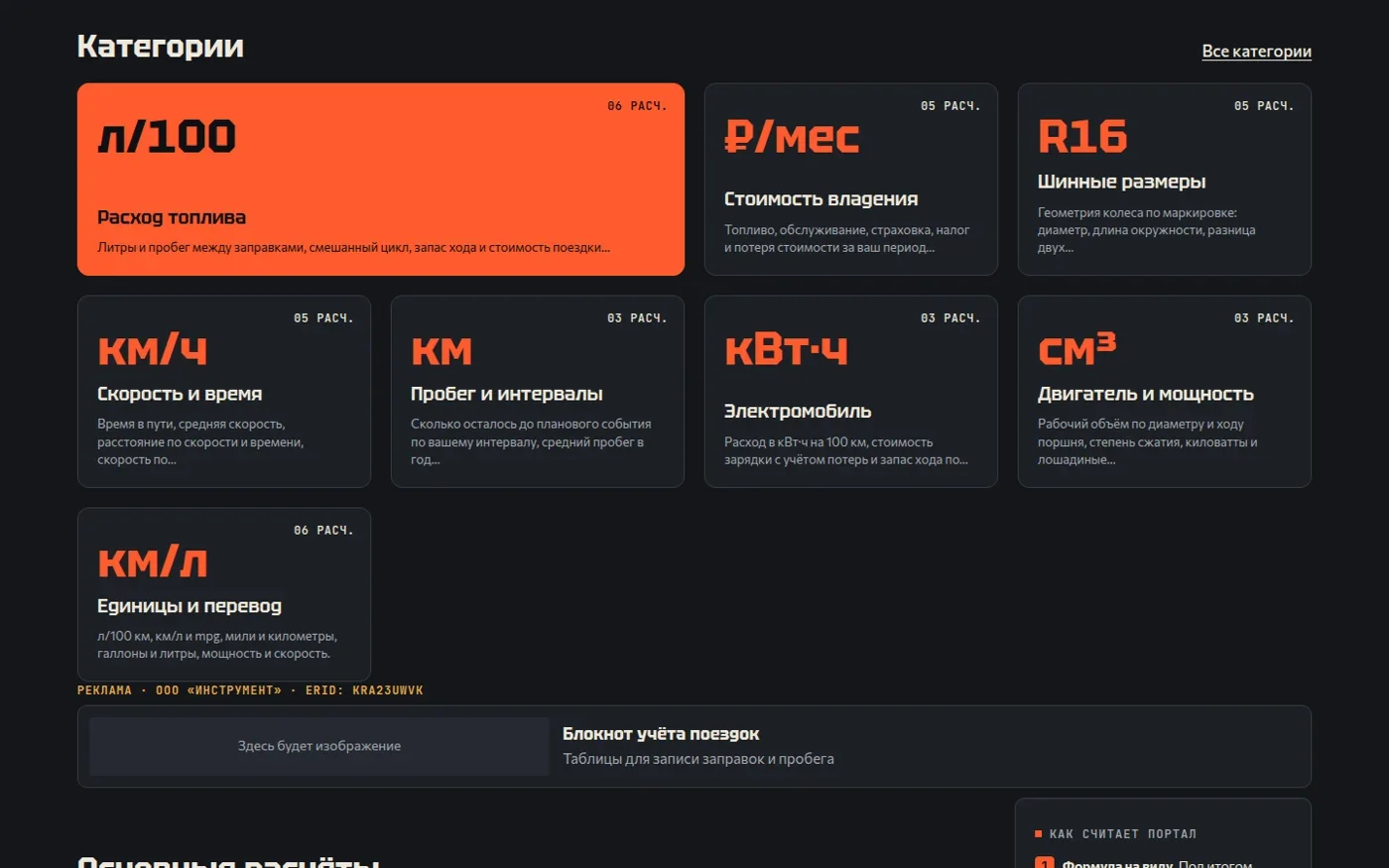
Task: Click the кВт·ч symbol
Action: coord(787,350)
